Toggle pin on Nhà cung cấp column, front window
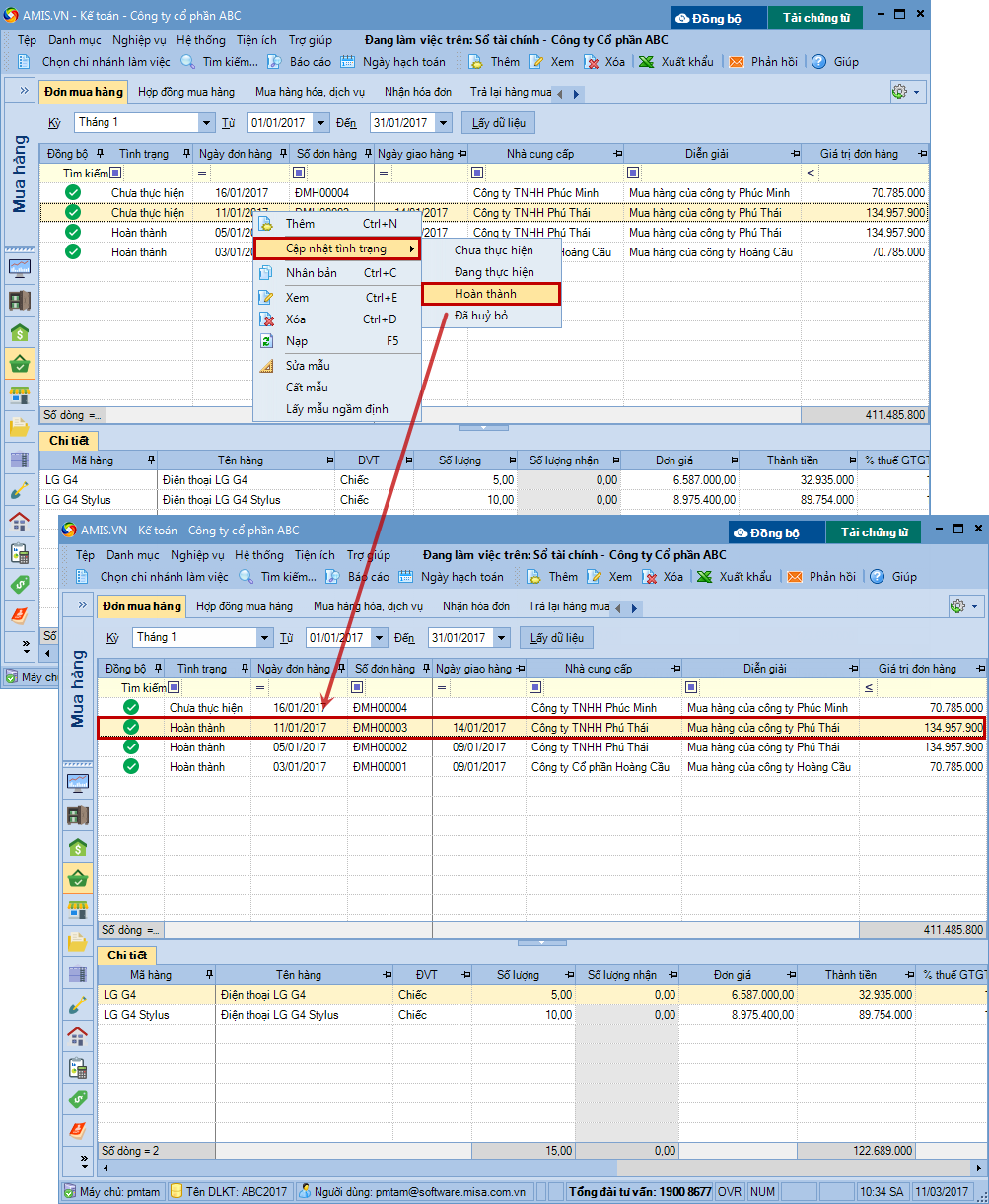The image size is (989, 1204). point(674,669)
